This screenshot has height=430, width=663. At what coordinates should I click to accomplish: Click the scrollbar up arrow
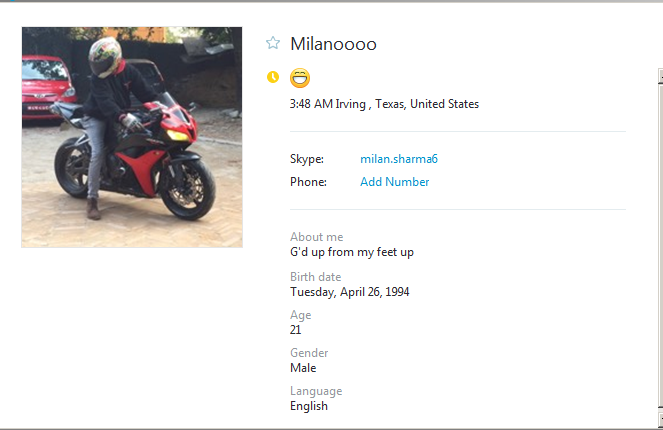[x=659, y=75]
